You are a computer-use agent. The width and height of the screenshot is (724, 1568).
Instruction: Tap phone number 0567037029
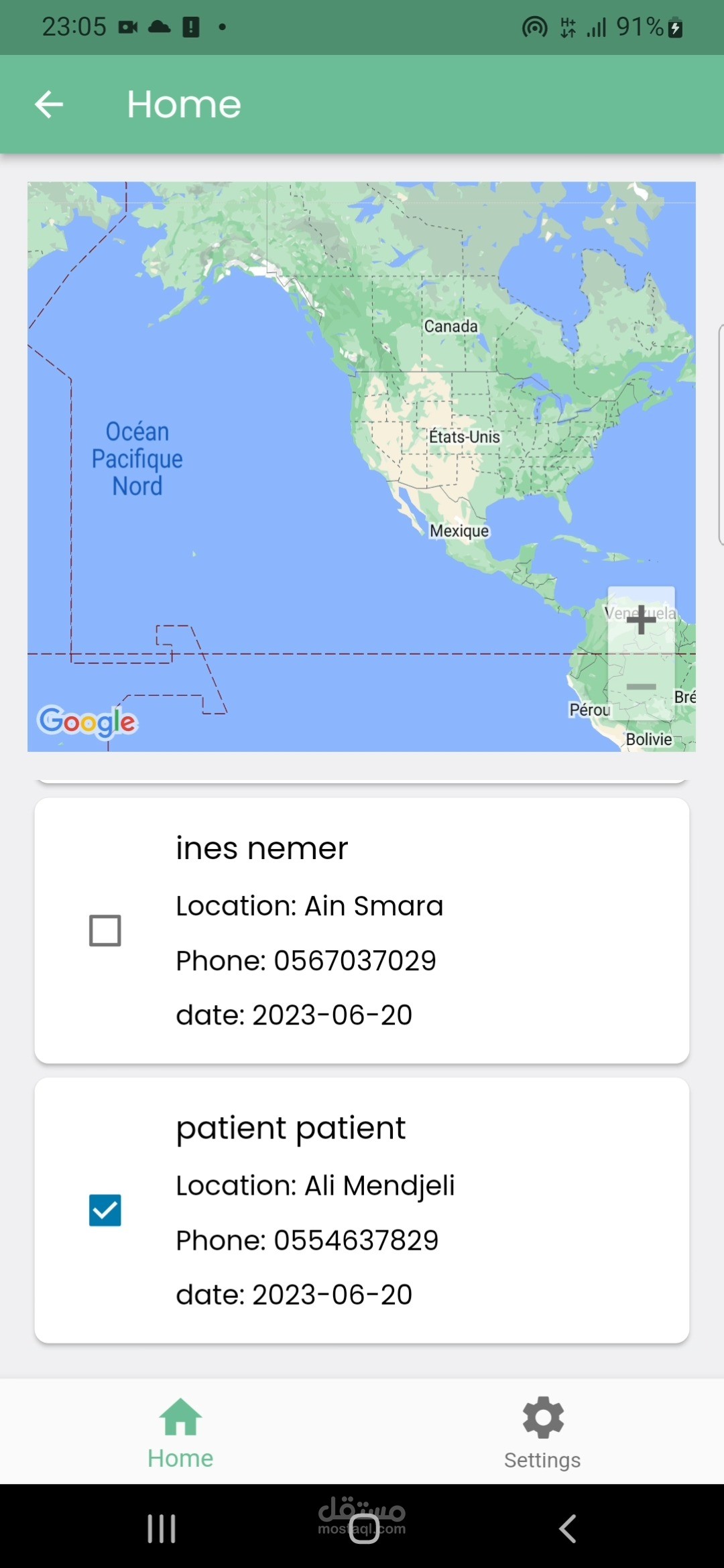355,961
